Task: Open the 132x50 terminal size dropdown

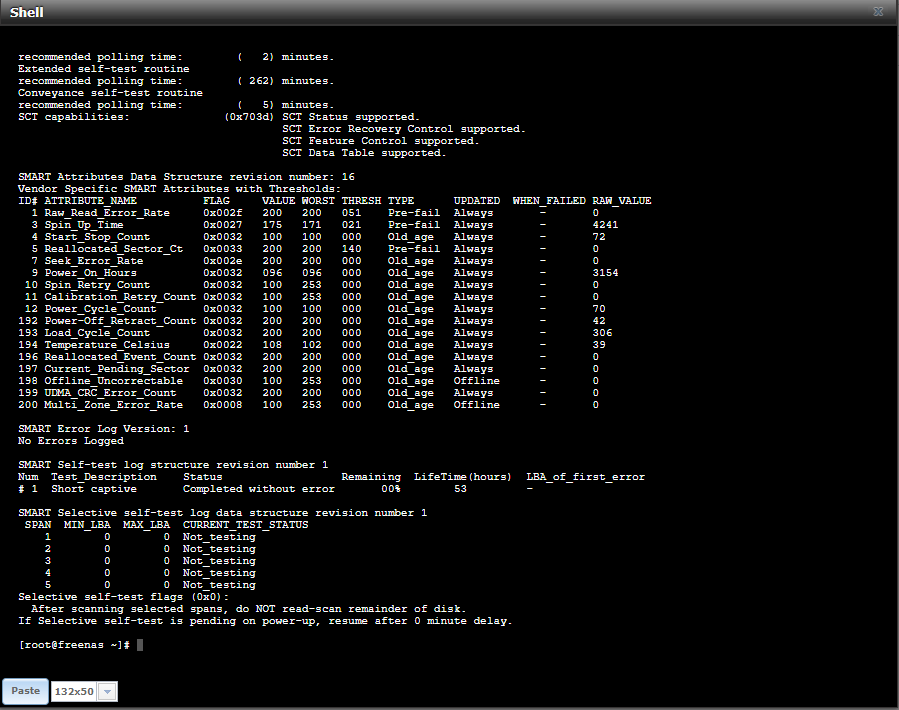Action: (x=107, y=692)
